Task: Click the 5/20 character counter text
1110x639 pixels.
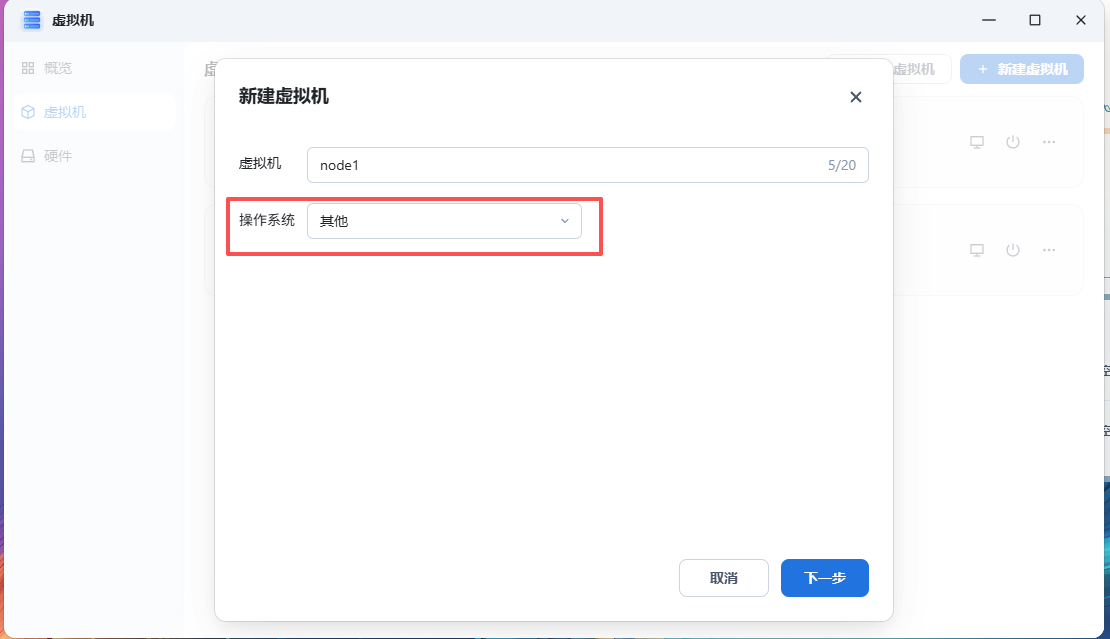Action: tap(841, 165)
